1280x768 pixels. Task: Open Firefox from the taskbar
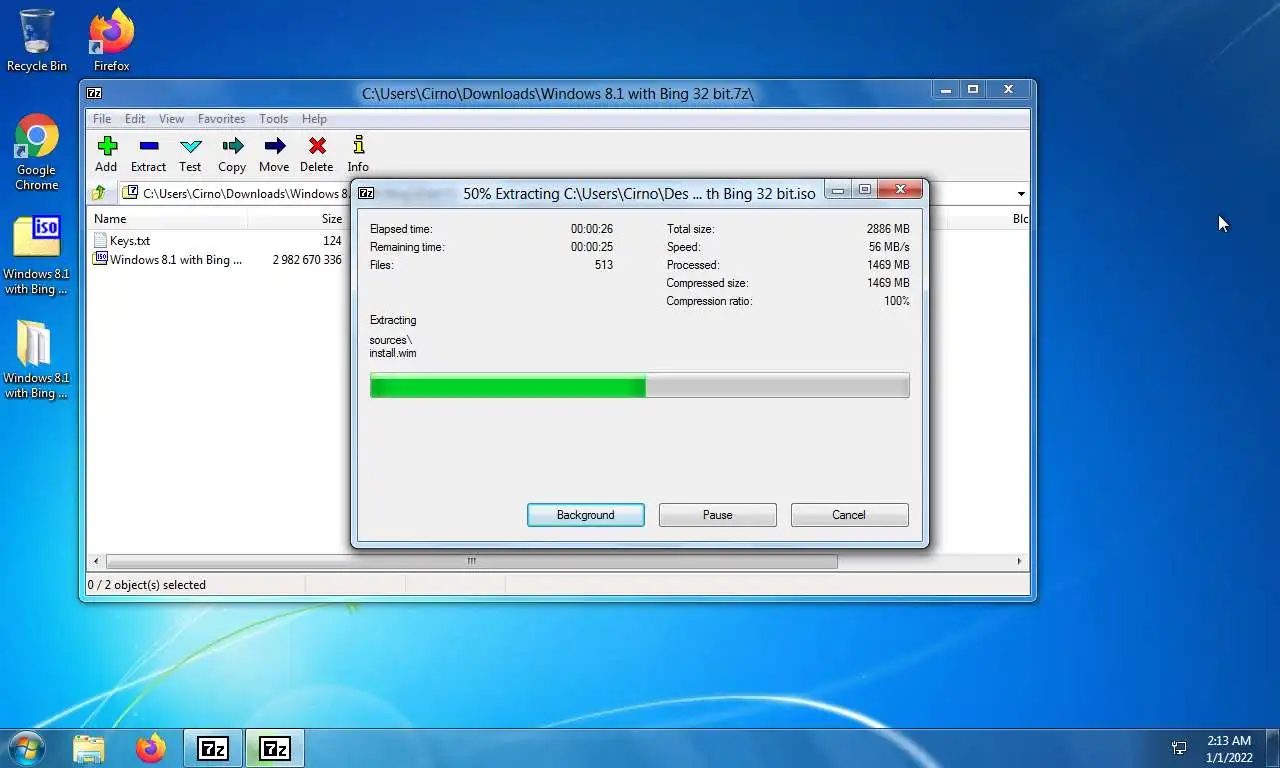click(x=151, y=748)
